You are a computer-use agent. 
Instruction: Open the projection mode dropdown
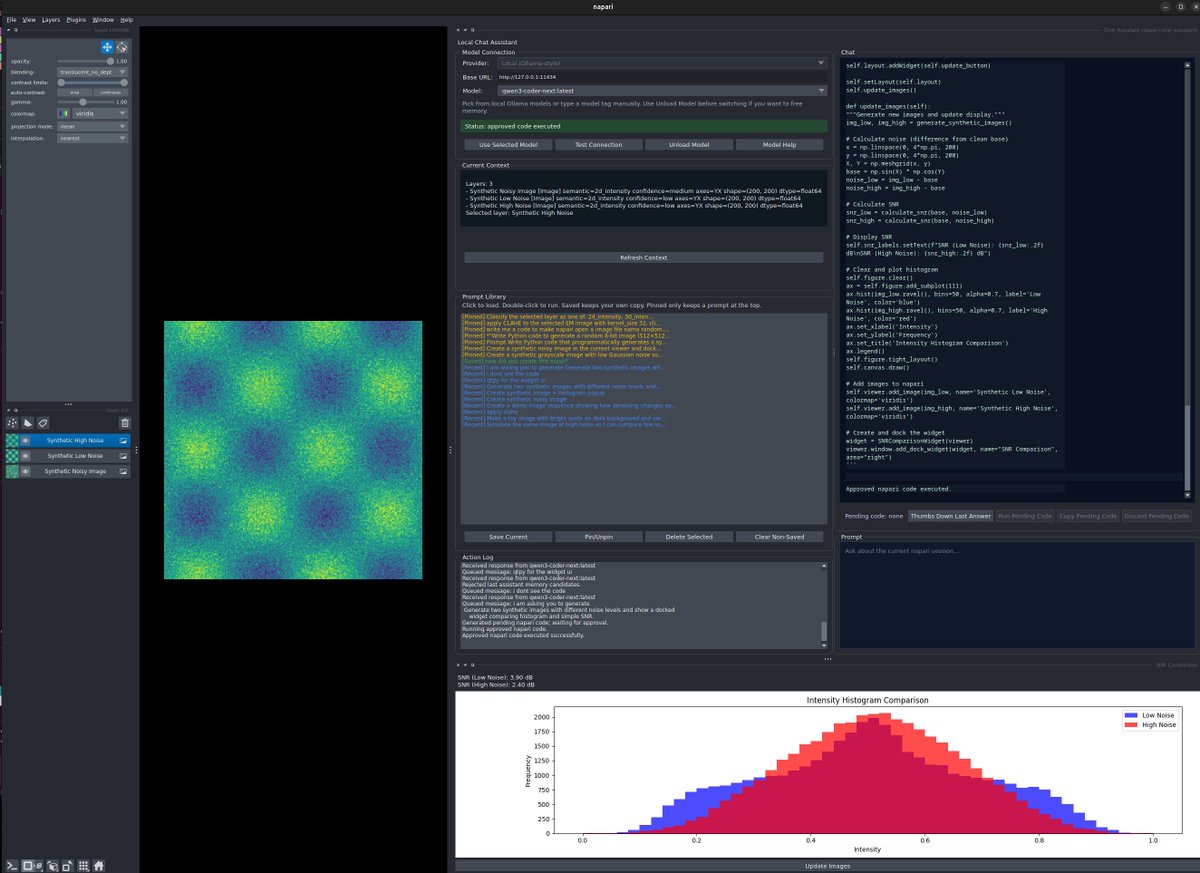tap(92, 127)
